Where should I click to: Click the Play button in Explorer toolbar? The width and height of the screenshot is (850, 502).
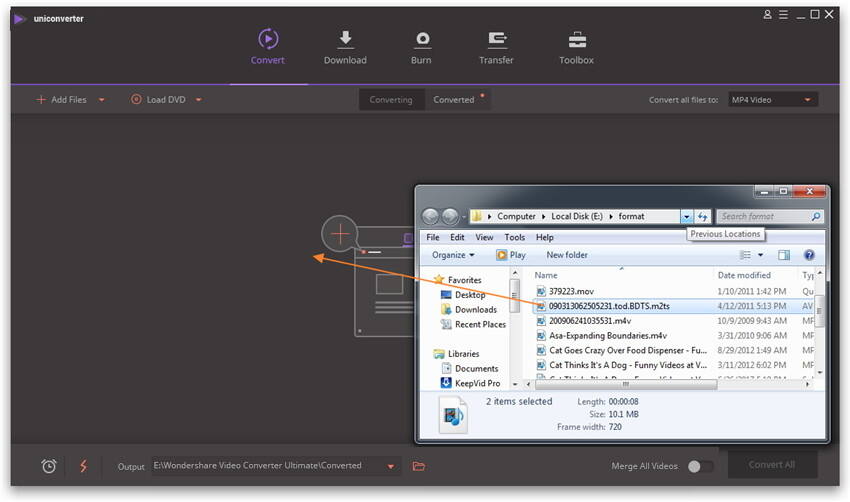click(x=511, y=255)
